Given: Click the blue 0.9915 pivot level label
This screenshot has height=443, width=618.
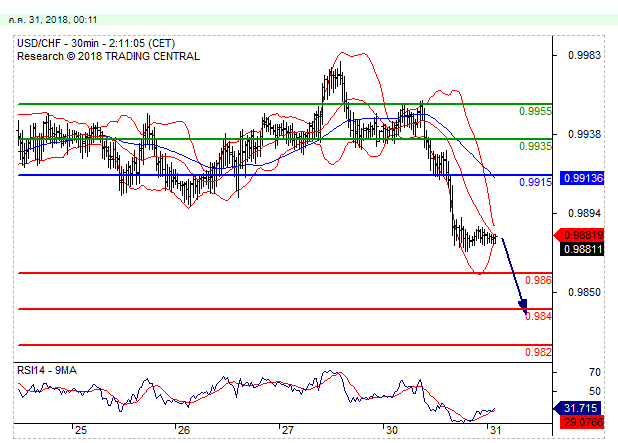Looking at the screenshot, I should click(535, 182).
